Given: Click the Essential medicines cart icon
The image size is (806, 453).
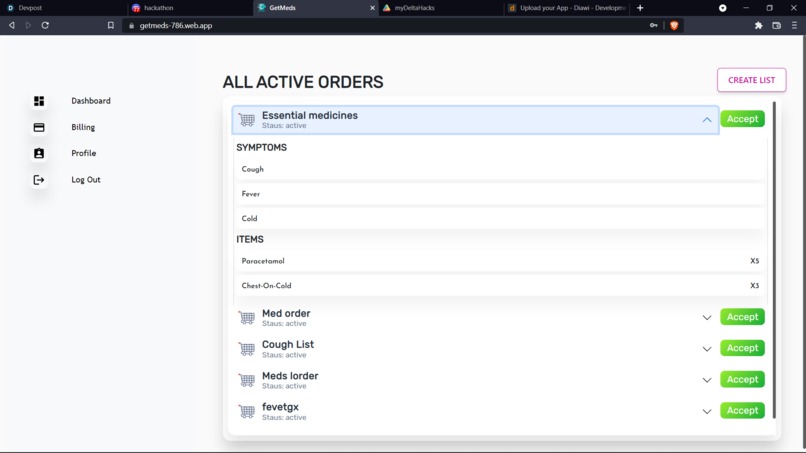Looking at the screenshot, I should pyautogui.click(x=247, y=119).
